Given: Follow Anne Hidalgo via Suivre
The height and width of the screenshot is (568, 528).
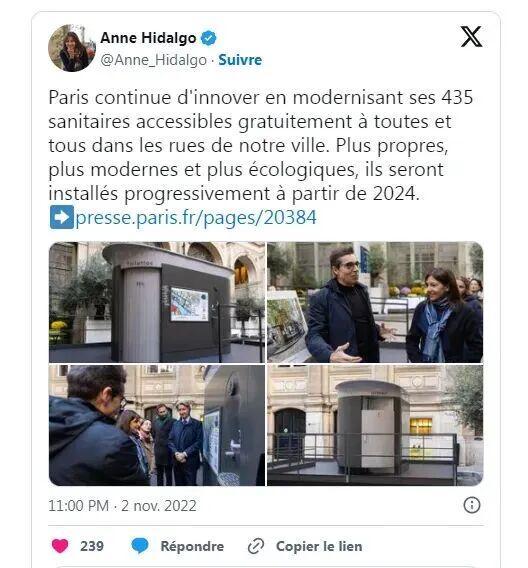Looking at the screenshot, I should [240, 60].
